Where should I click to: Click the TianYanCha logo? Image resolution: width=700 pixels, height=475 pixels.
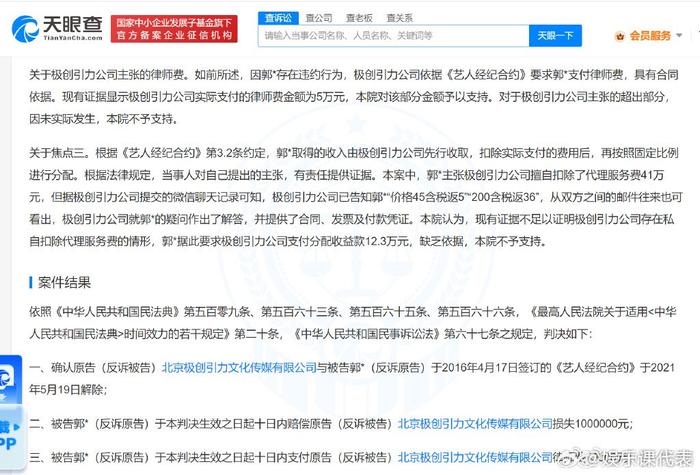pos(57,29)
